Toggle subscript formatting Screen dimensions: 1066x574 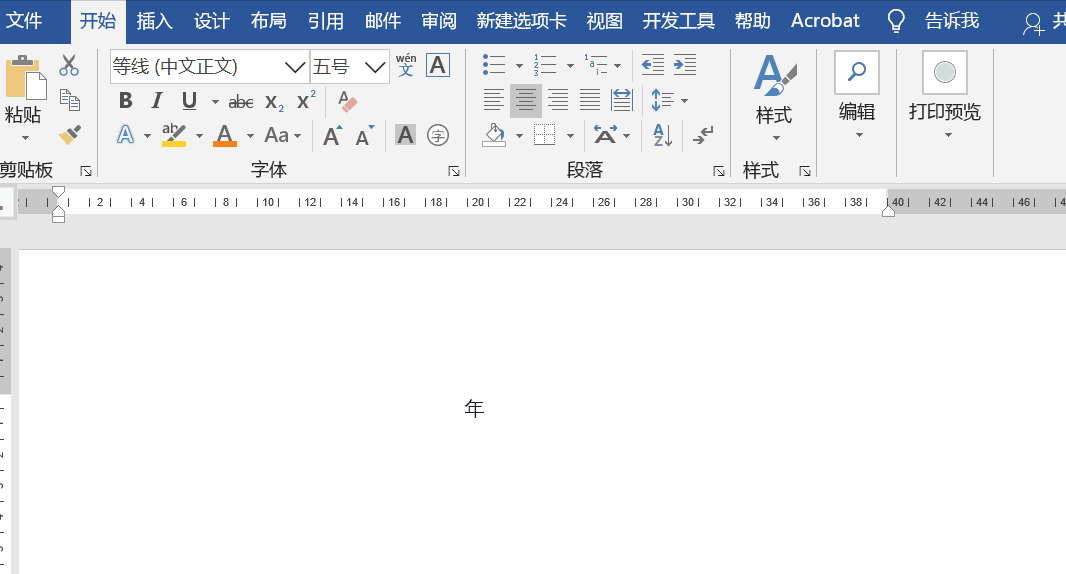275,103
